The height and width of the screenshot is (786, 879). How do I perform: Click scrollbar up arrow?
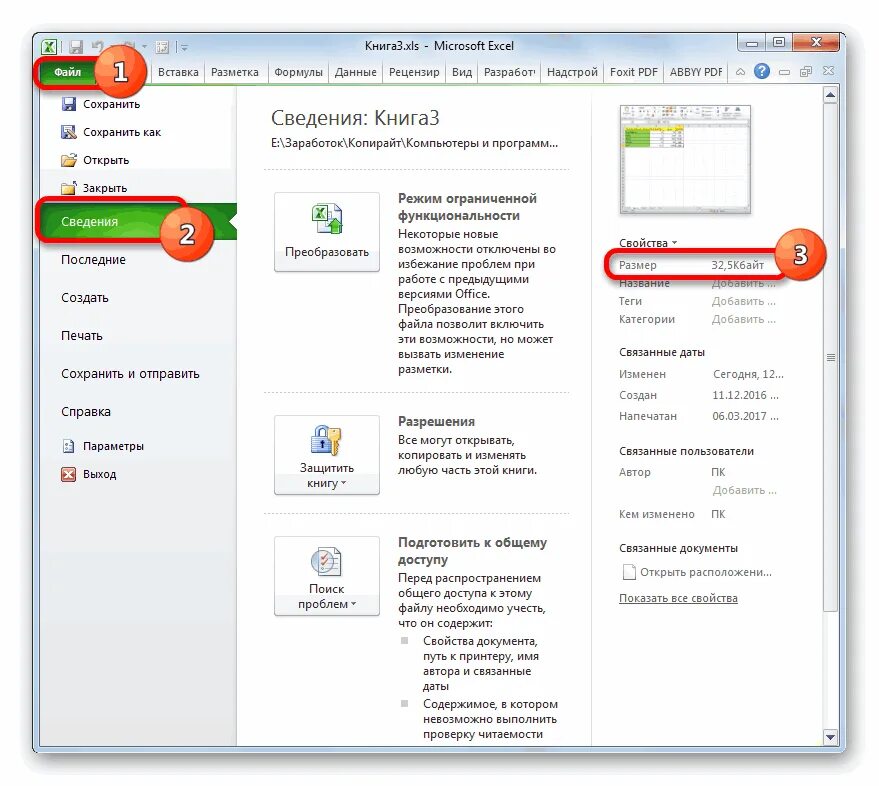(x=830, y=95)
